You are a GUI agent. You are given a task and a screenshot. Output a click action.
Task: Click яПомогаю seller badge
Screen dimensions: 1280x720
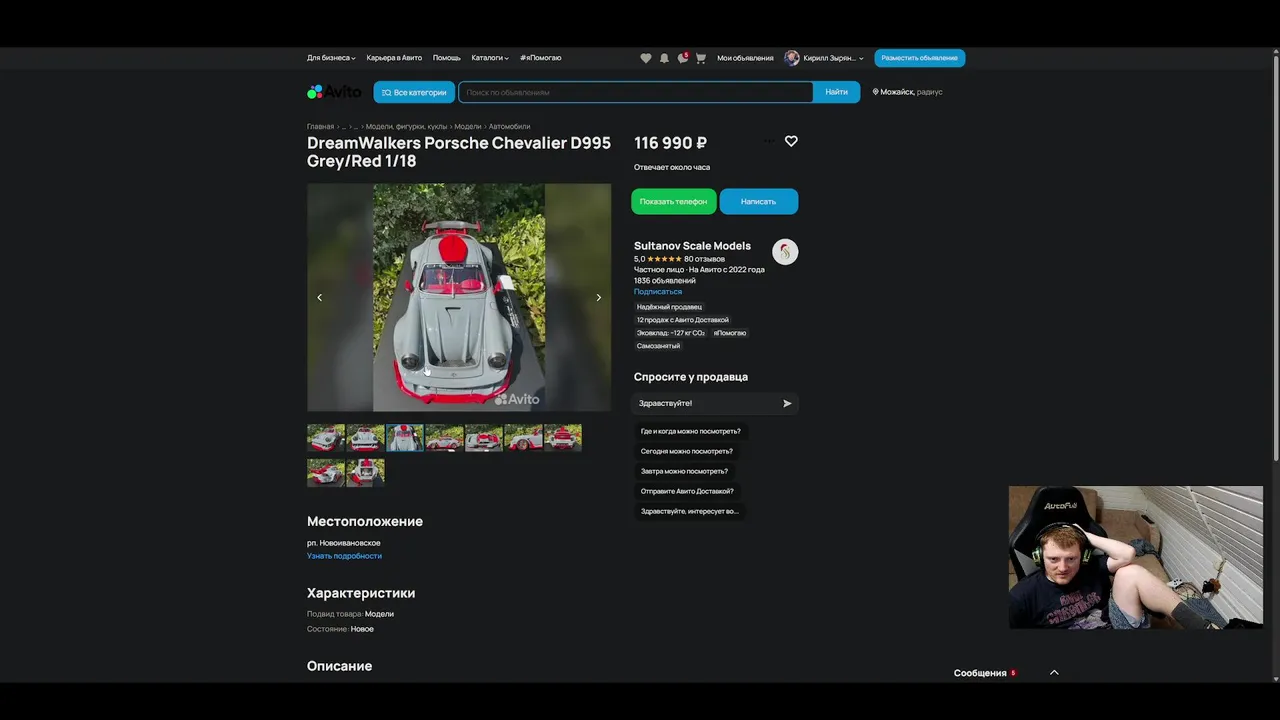pos(730,333)
